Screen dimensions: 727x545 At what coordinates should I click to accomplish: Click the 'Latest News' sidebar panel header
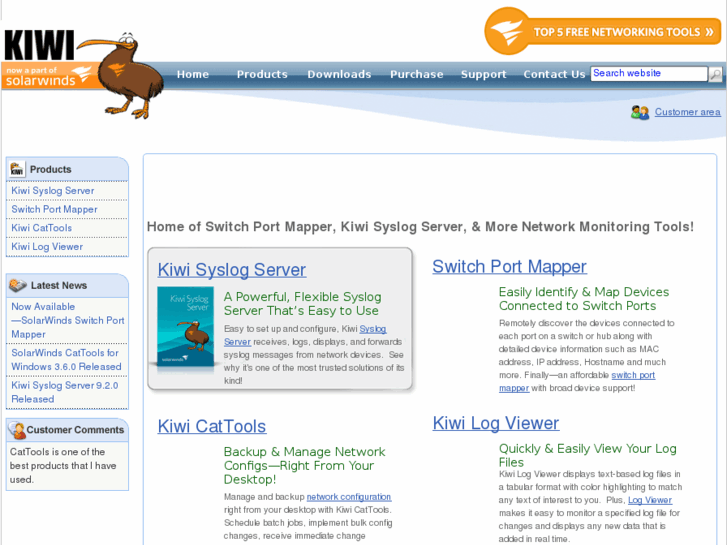point(67,285)
